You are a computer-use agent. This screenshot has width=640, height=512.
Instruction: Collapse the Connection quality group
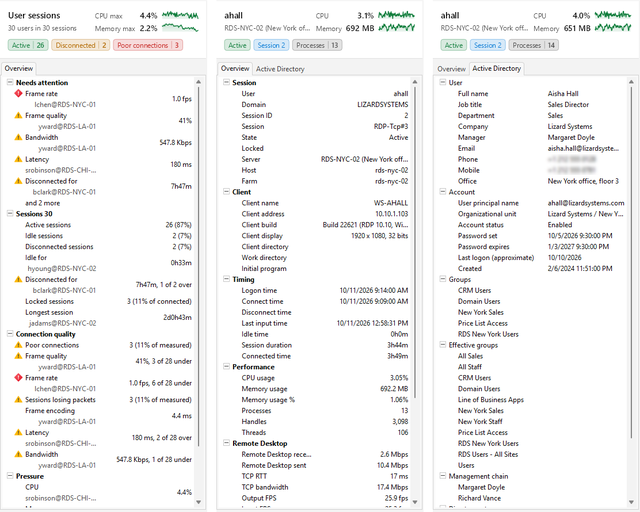click(x=10, y=334)
